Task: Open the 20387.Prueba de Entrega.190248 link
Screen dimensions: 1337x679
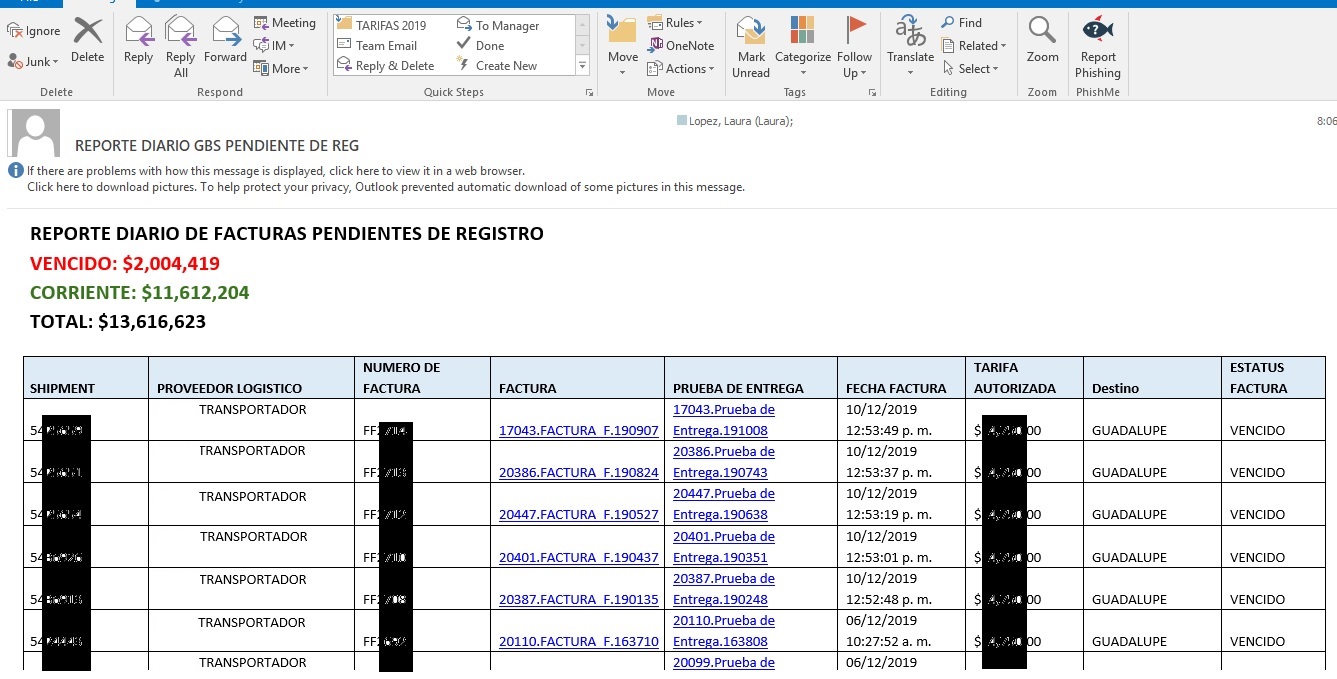Action: 724,589
